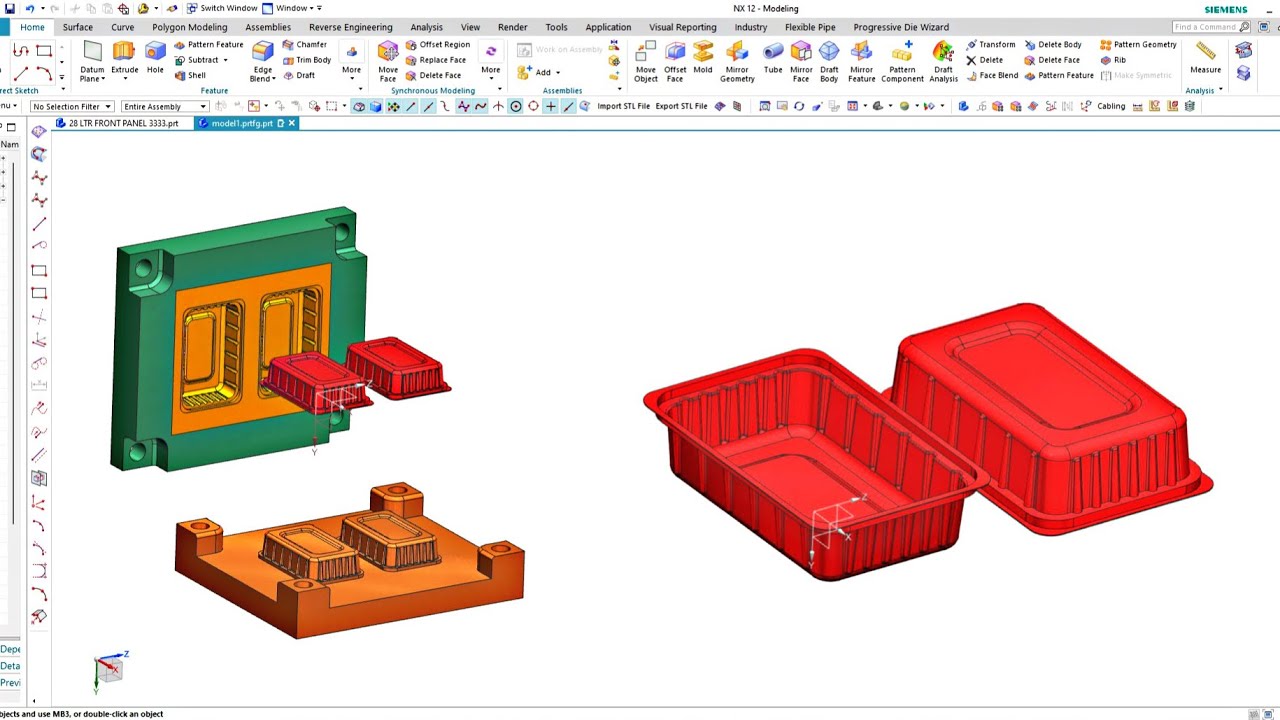Click the Draft Body icon
The width and height of the screenshot is (1280, 720).
point(829,61)
